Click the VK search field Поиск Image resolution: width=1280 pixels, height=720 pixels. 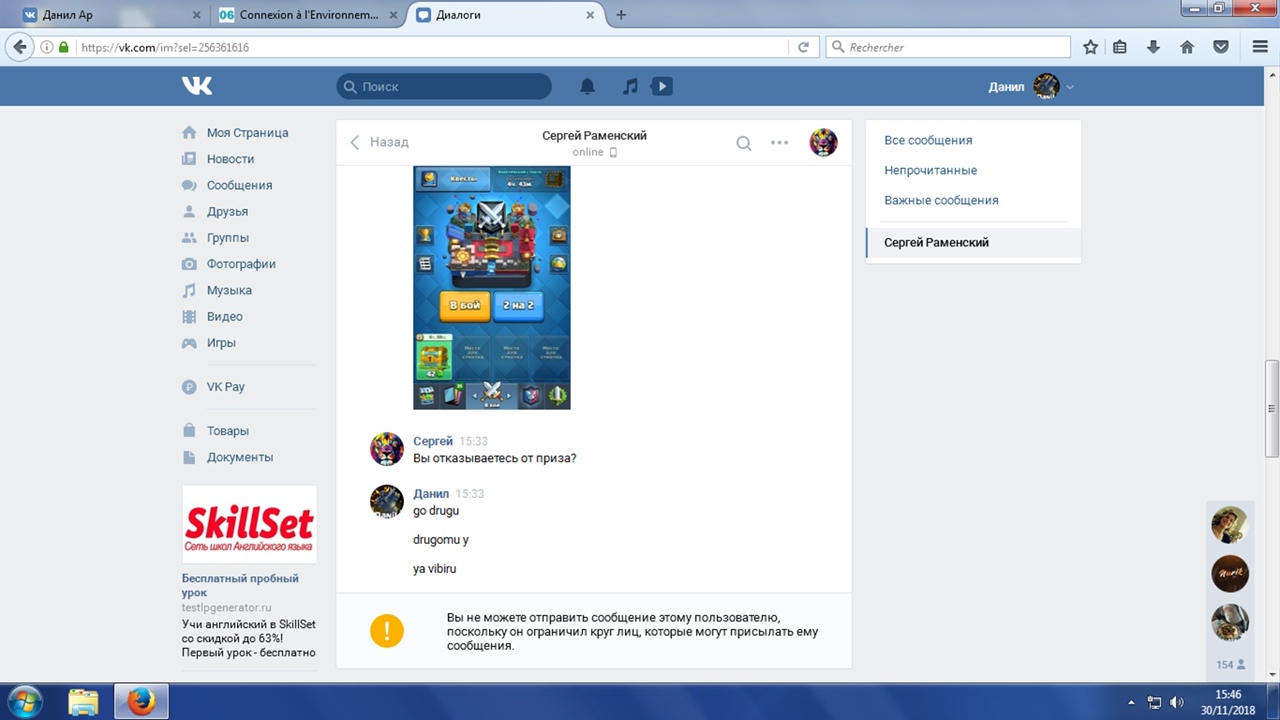pos(444,87)
